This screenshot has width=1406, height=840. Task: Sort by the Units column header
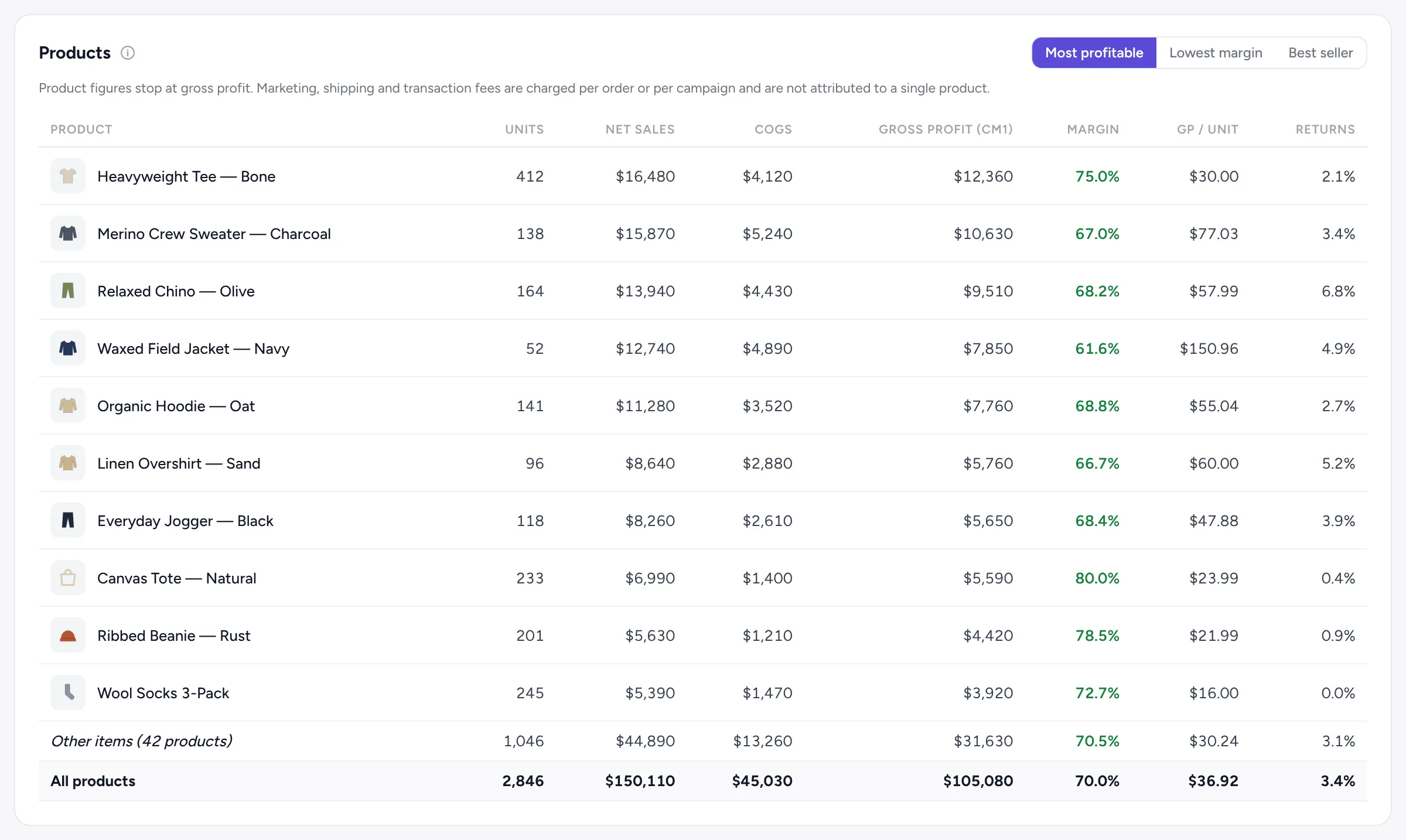[x=524, y=129]
